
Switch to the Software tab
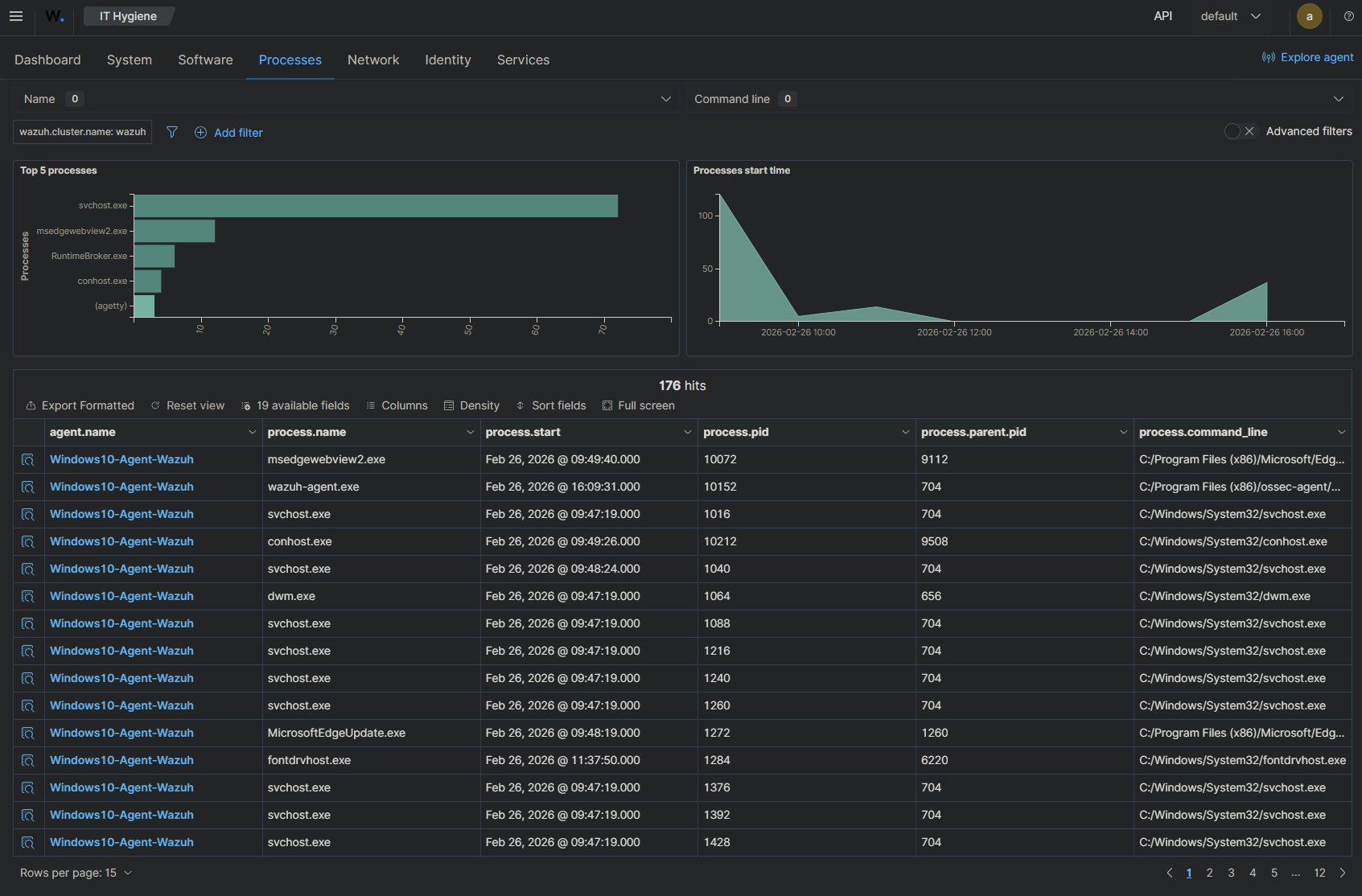pos(205,60)
